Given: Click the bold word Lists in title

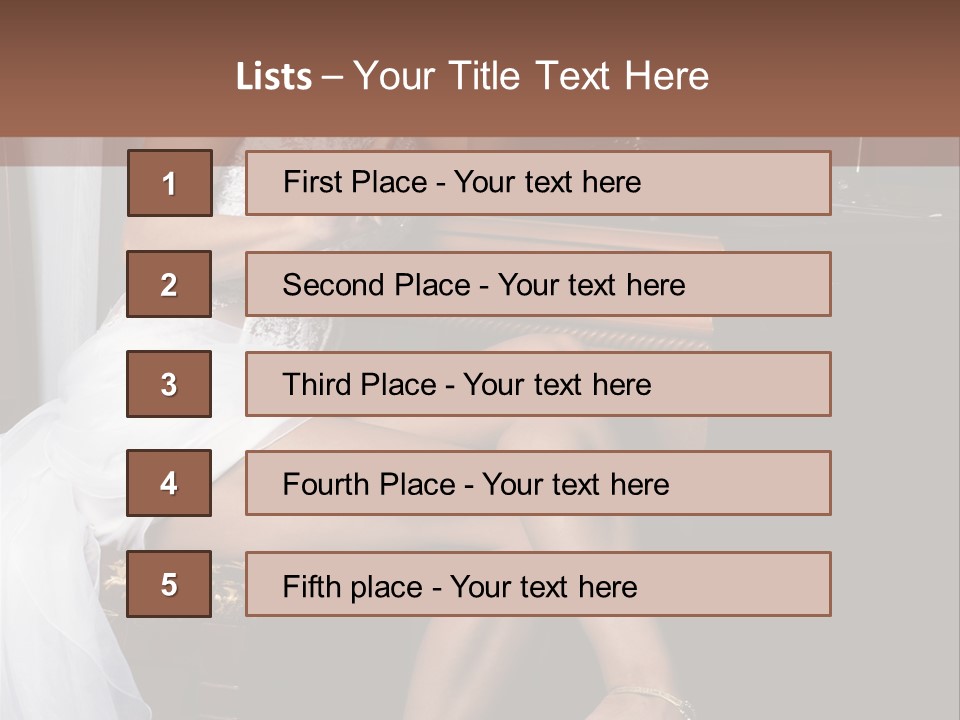Looking at the screenshot, I should pyautogui.click(x=273, y=77).
